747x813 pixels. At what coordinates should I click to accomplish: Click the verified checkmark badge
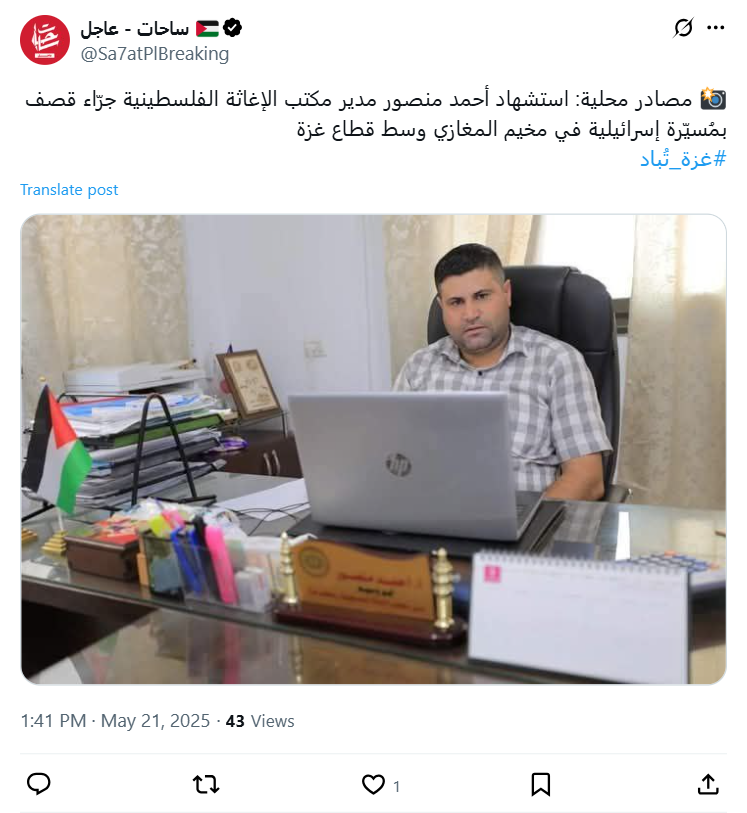pos(233,28)
